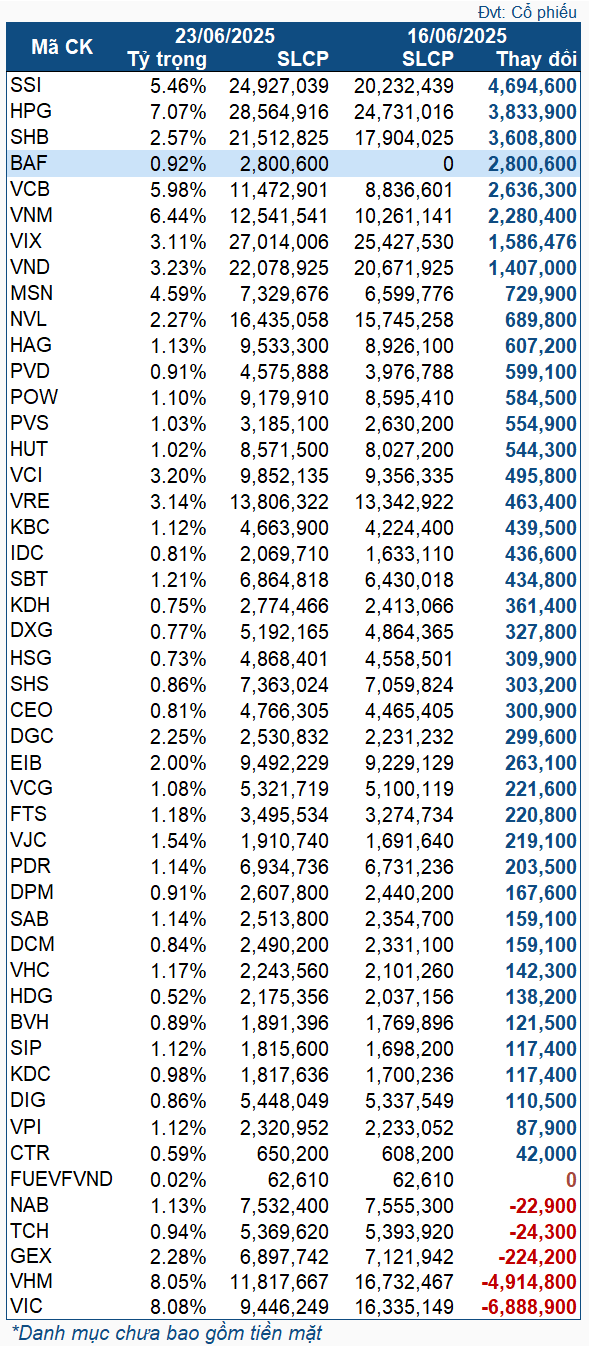Viewport: 589px width, 1346px height.
Task: Click the Tỷ trọng column header
Action: tap(168, 58)
